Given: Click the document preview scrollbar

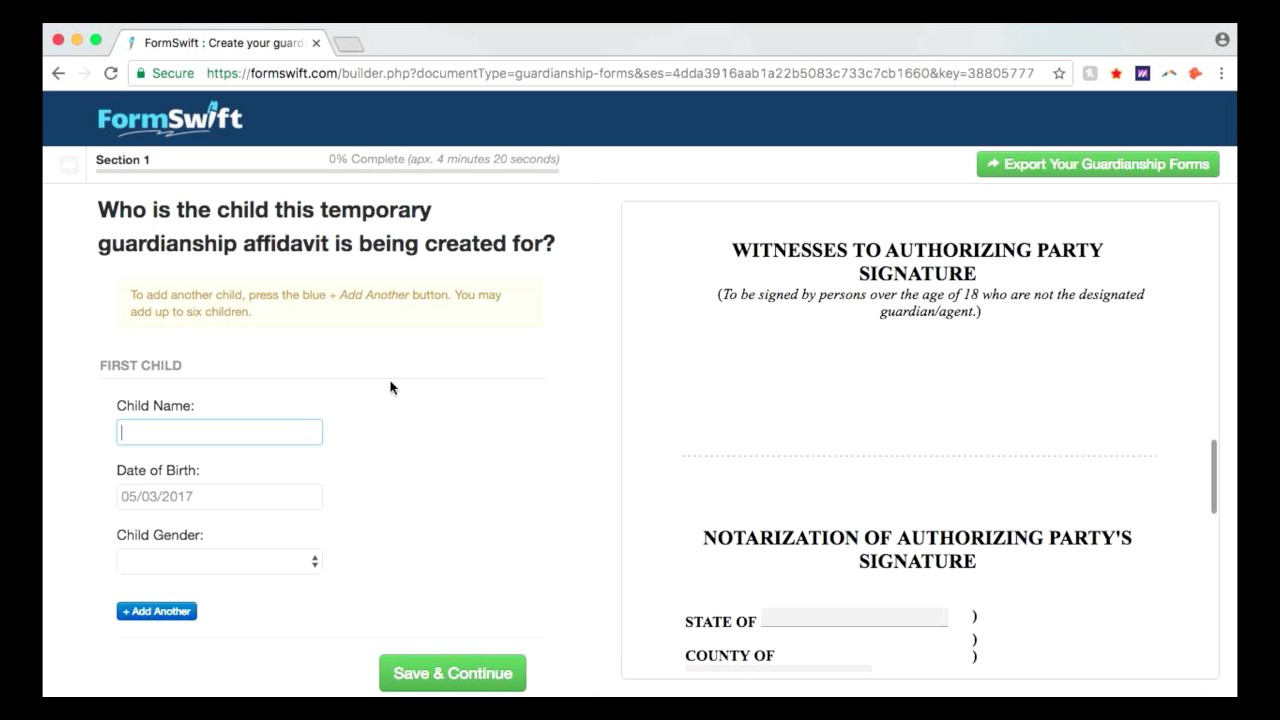Looking at the screenshot, I should point(1214,476).
